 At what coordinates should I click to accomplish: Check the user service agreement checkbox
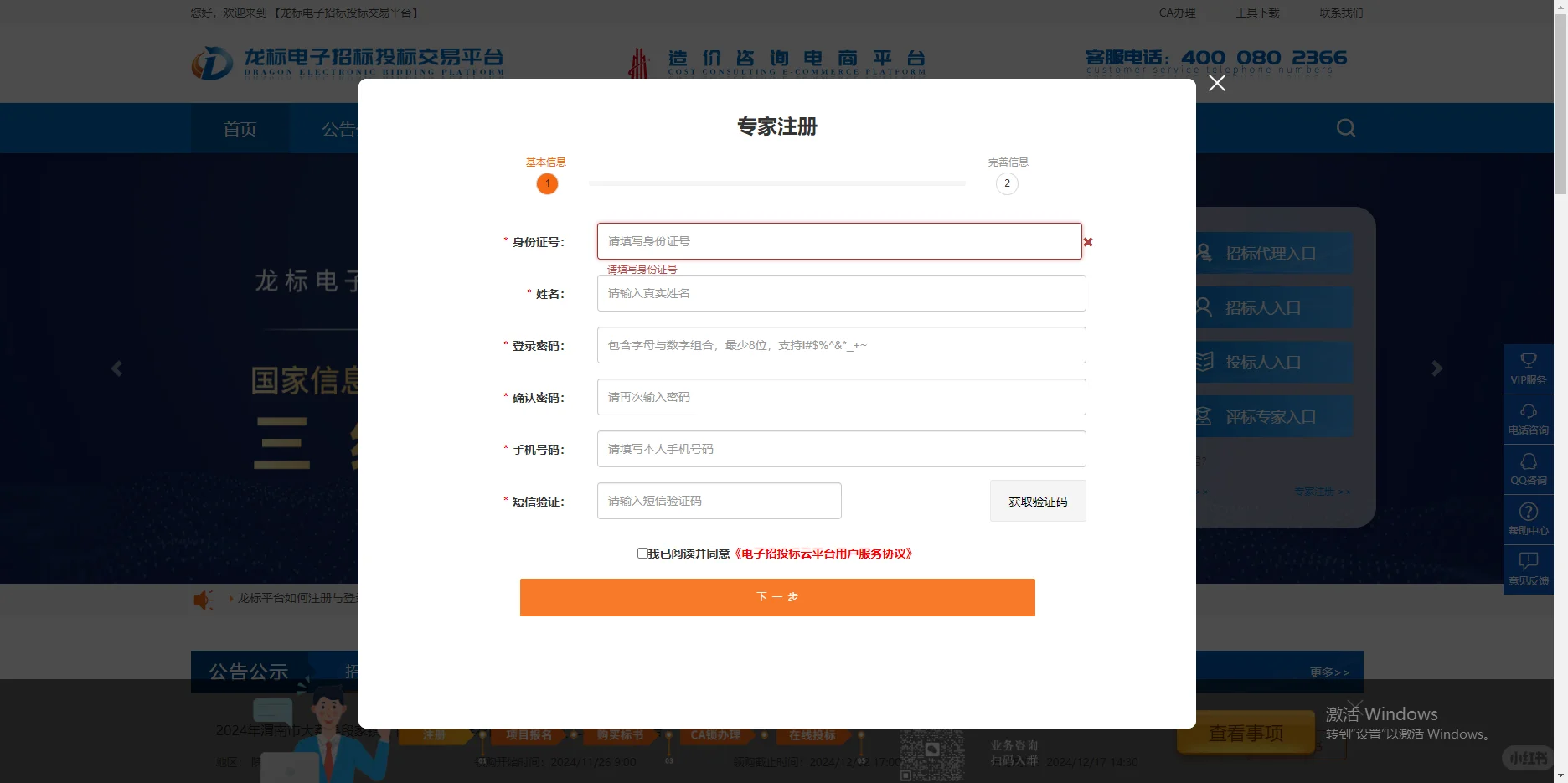(641, 554)
